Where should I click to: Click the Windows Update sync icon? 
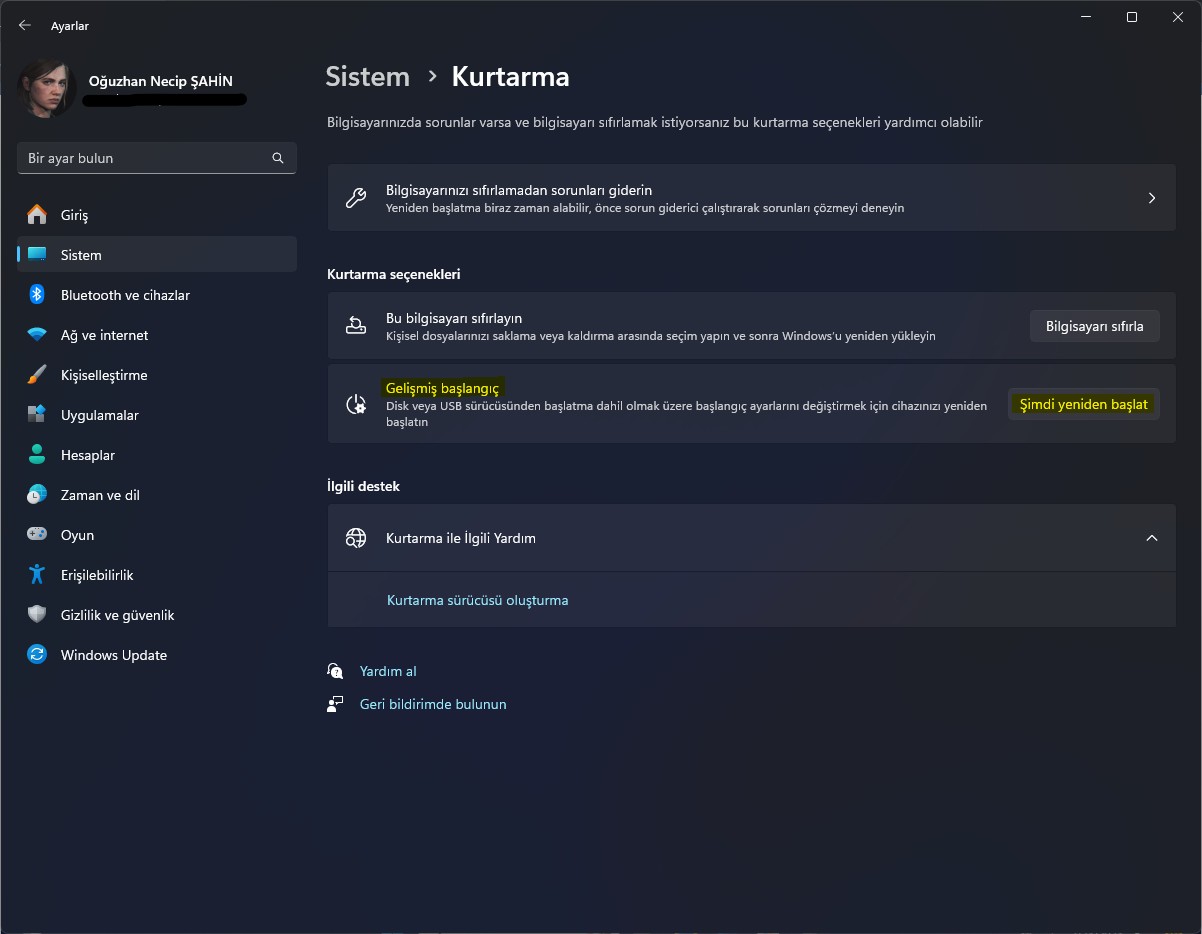point(37,655)
